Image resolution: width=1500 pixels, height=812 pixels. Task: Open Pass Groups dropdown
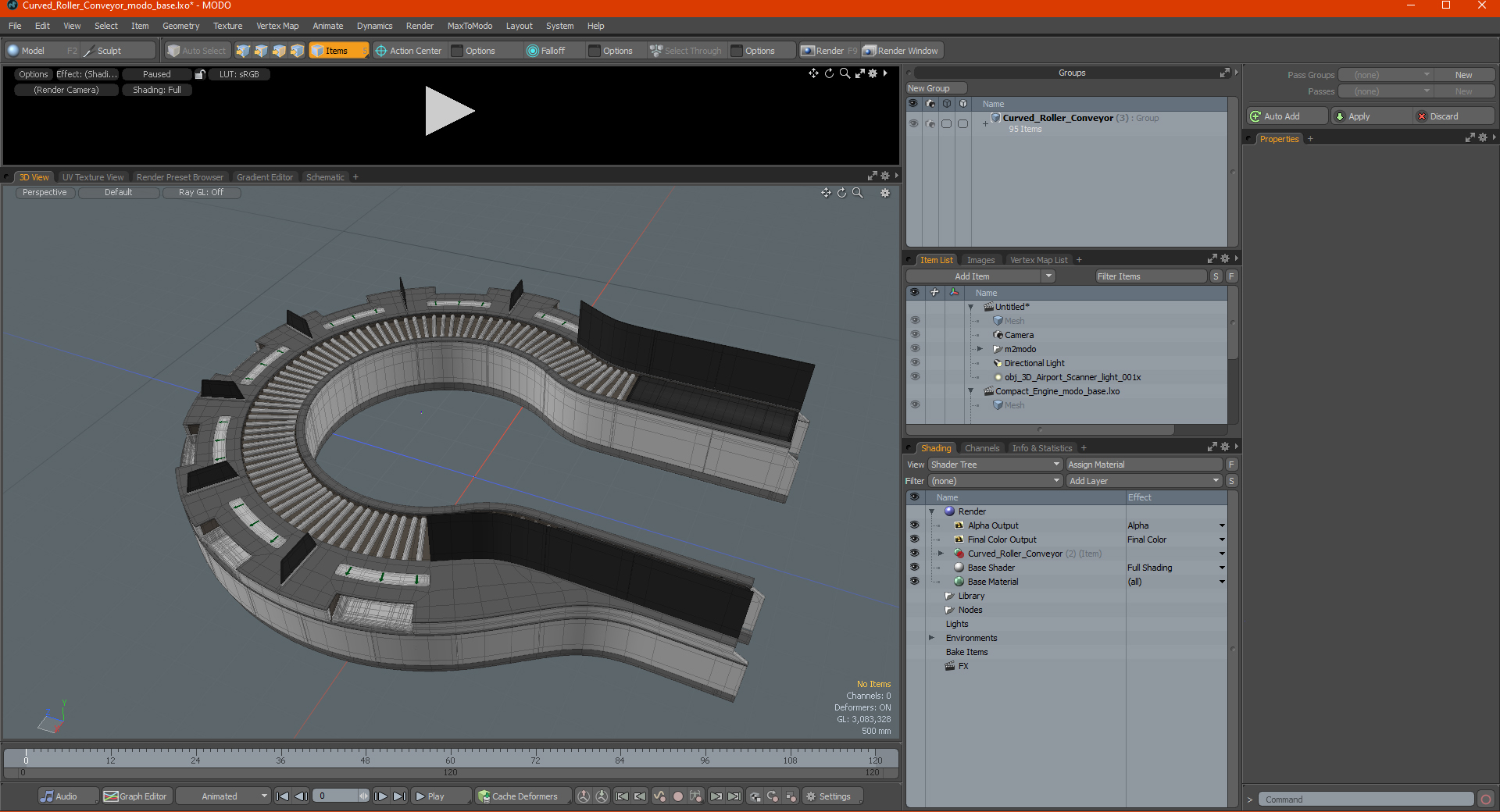click(1385, 75)
